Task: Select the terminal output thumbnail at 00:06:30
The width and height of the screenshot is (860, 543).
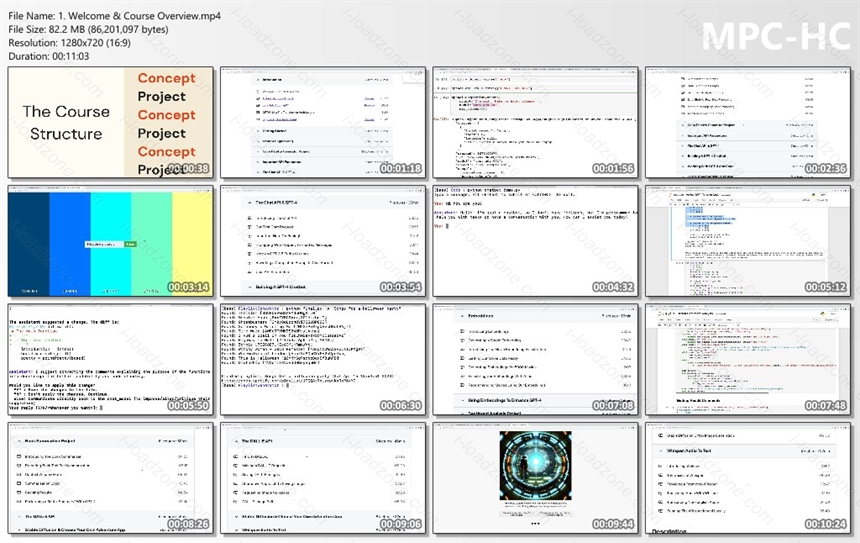Action: [323, 360]
